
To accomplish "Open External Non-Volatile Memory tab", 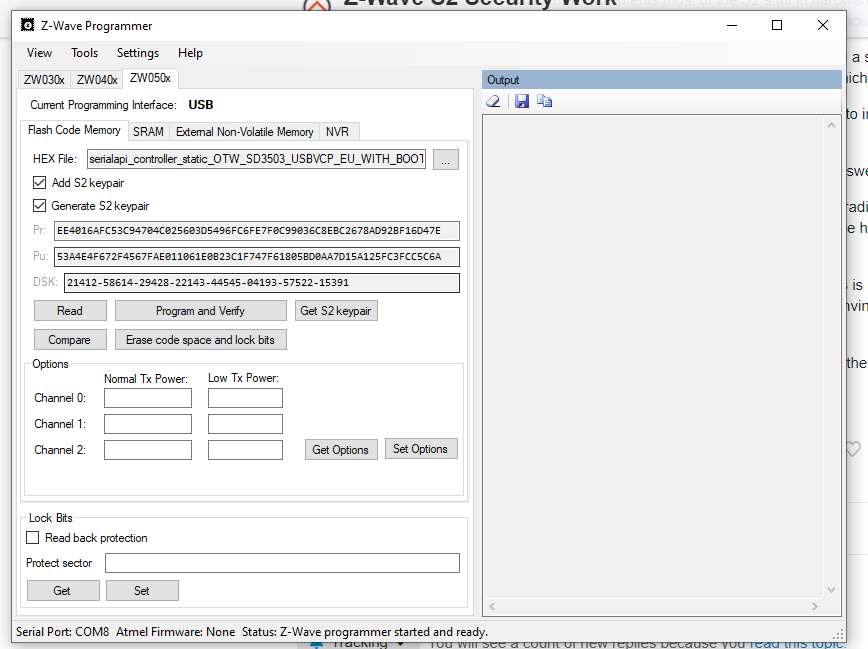I will (x=245, y=132).
